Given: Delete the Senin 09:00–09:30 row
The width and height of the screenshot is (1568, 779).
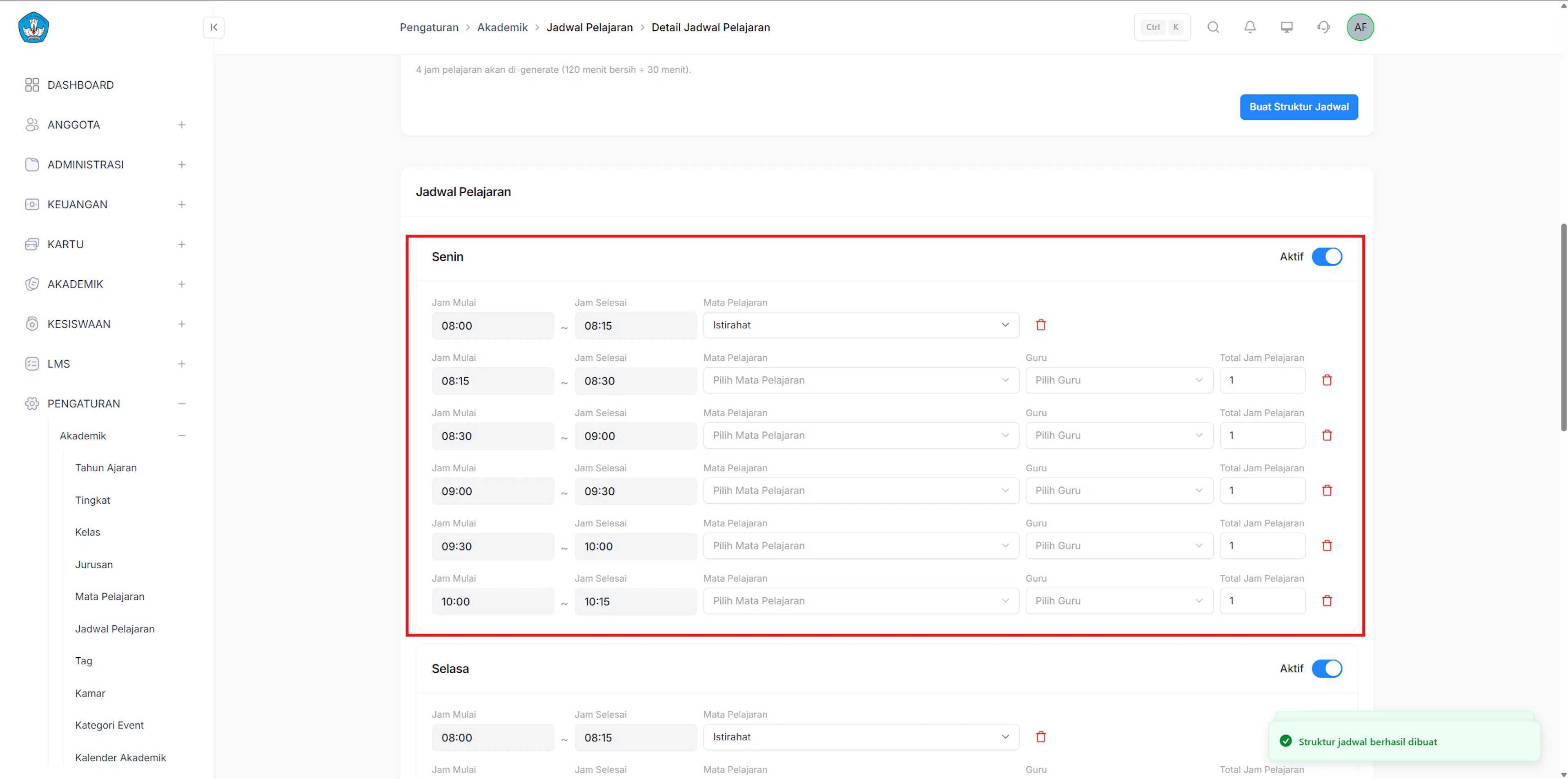Looking at the screenshot, I should click(x=1327, y=490).
